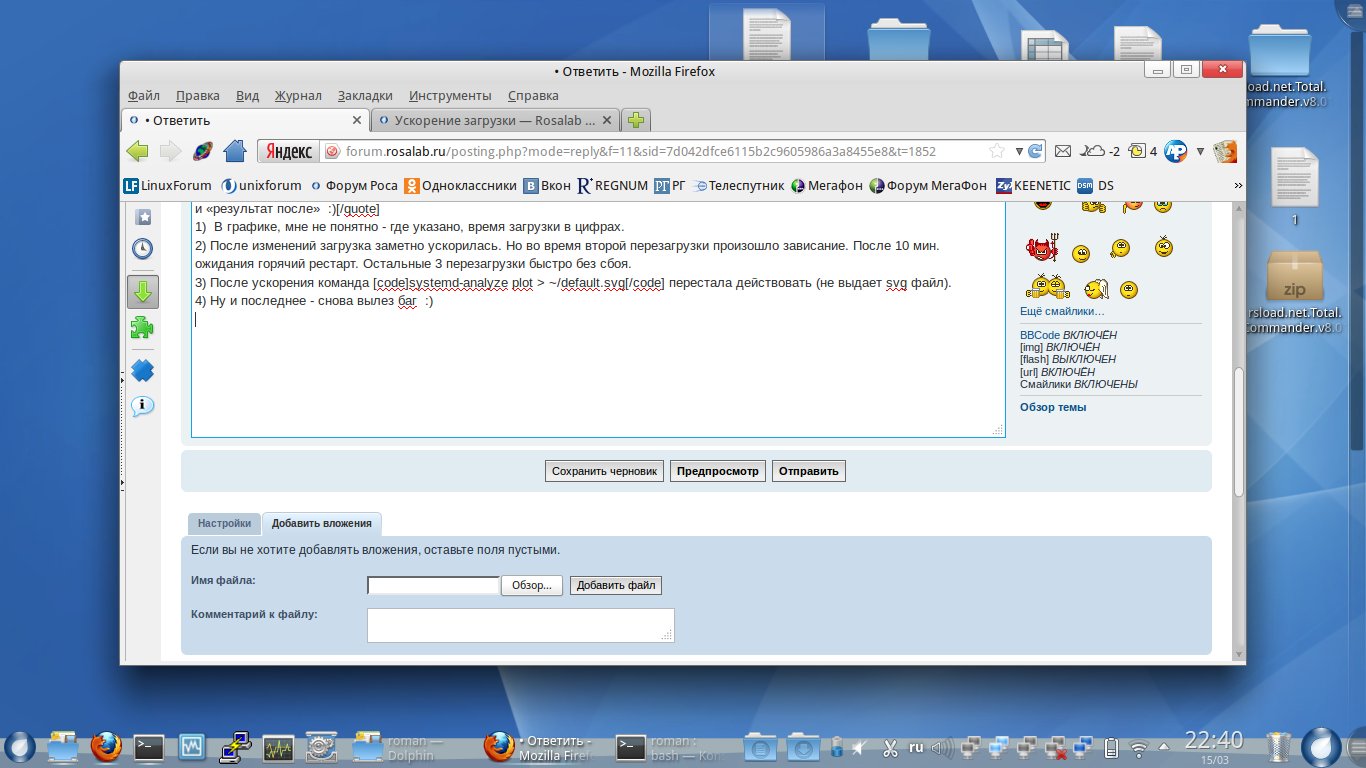The image size is (1366, 768).
Task: Reload the page with the refresh icon
Action: point(1035,151)
